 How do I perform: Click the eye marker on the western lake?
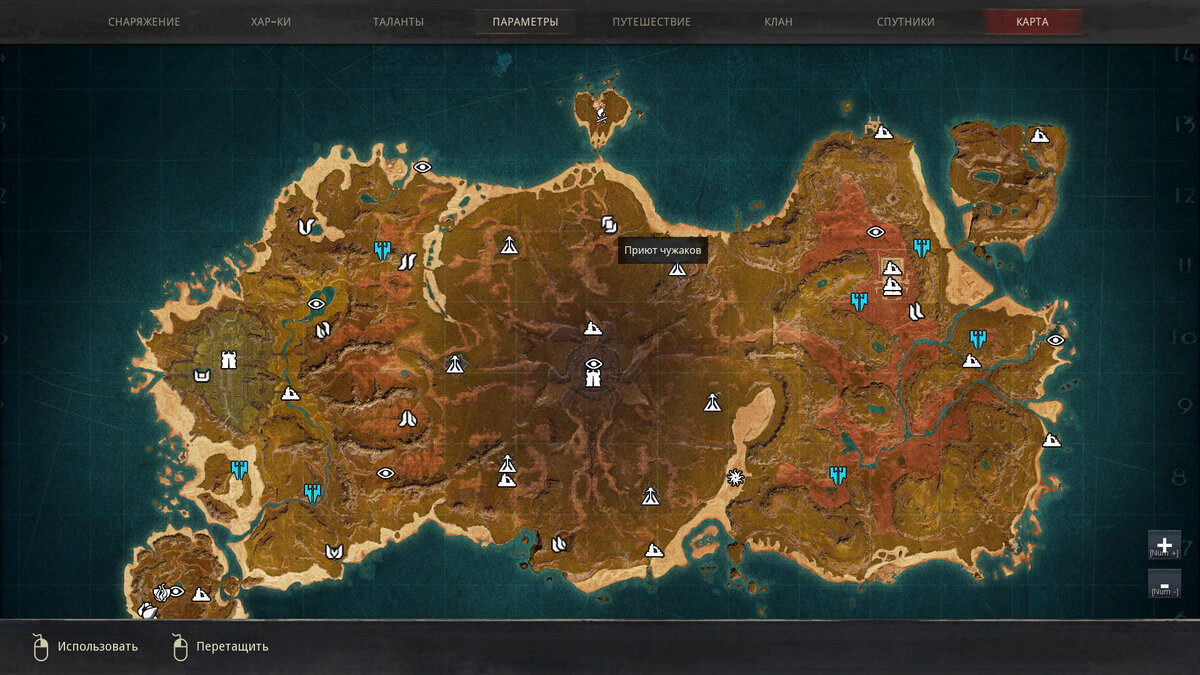click(316, 303)
